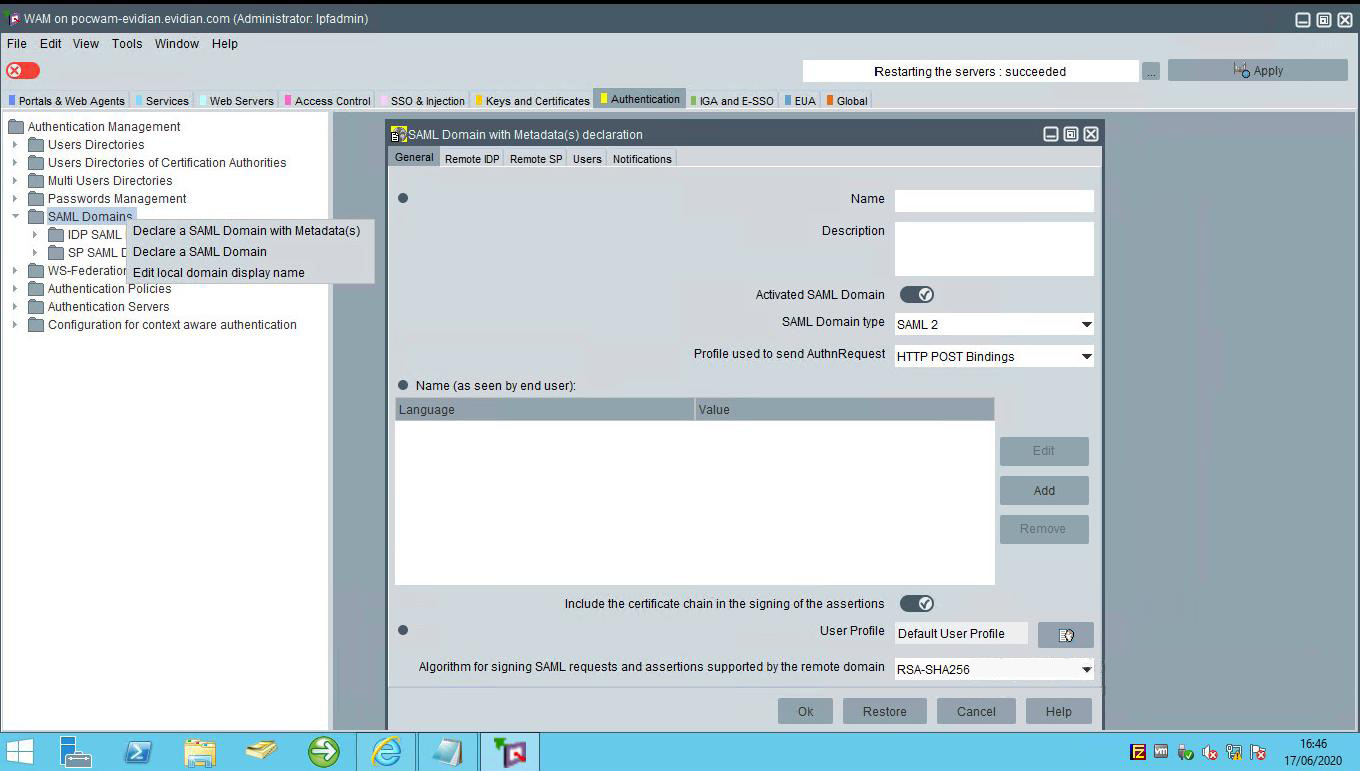Click inside the Description text field

click(x=993, y=247)
